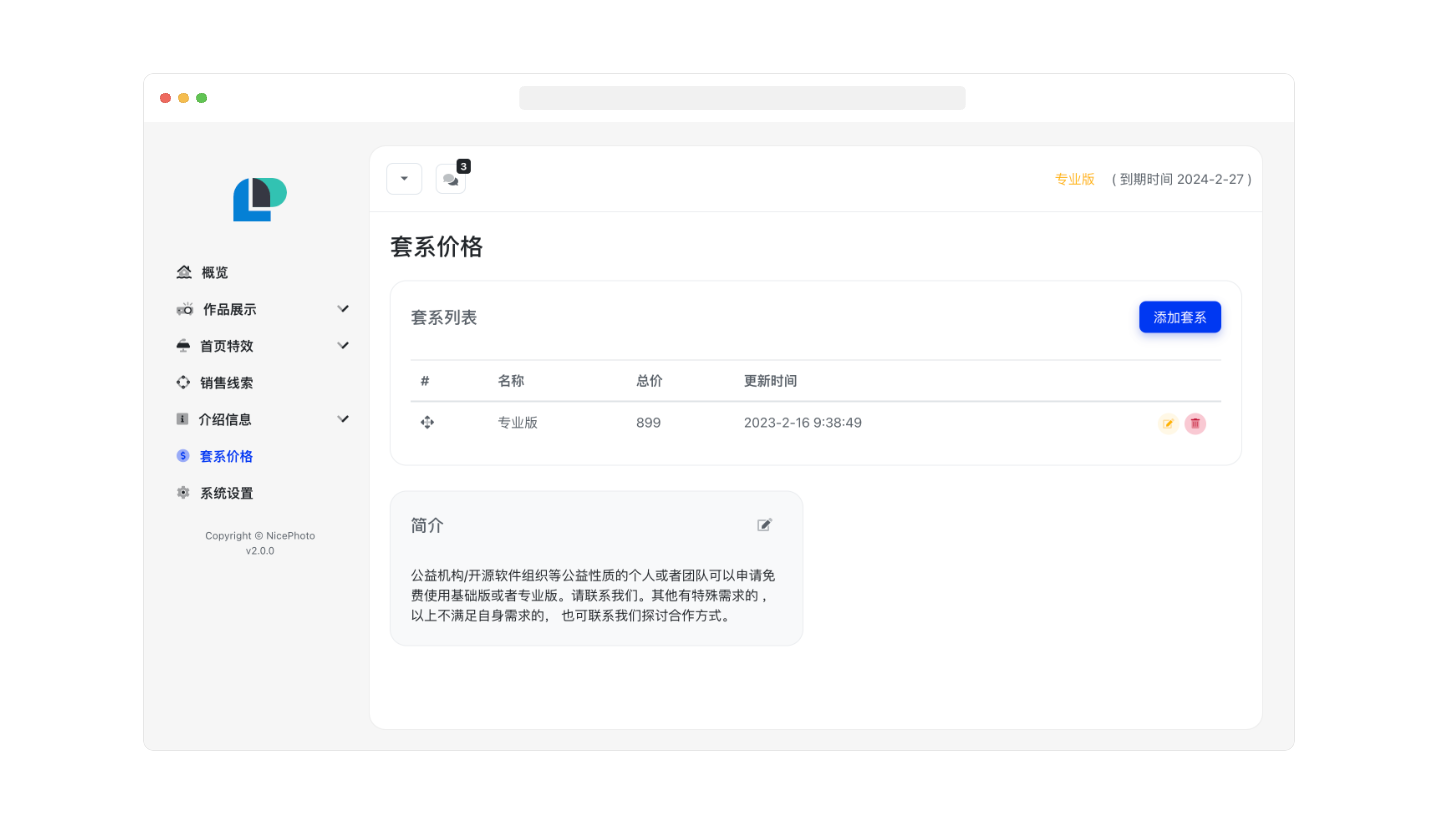Viewport: 1438px width, 829px height.
Task: Click the orange 专业版 plan label
Action: click(x=1075, y=179)
